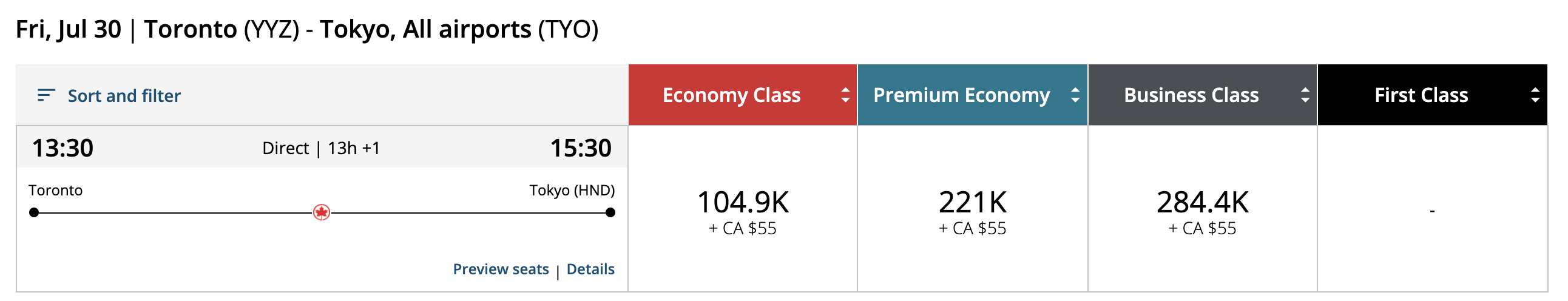Select the First Class column header
The width and height of the screenshot is (1568, 301).
click(1421, 95)
